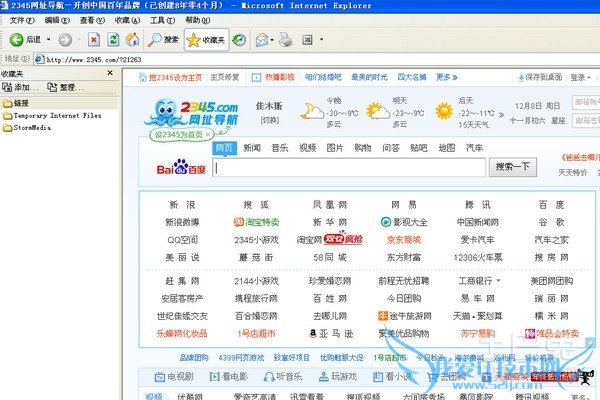Click the Baidu logo beside search box
This screenshot has width=600, height=400.
[x=181, y=167]
